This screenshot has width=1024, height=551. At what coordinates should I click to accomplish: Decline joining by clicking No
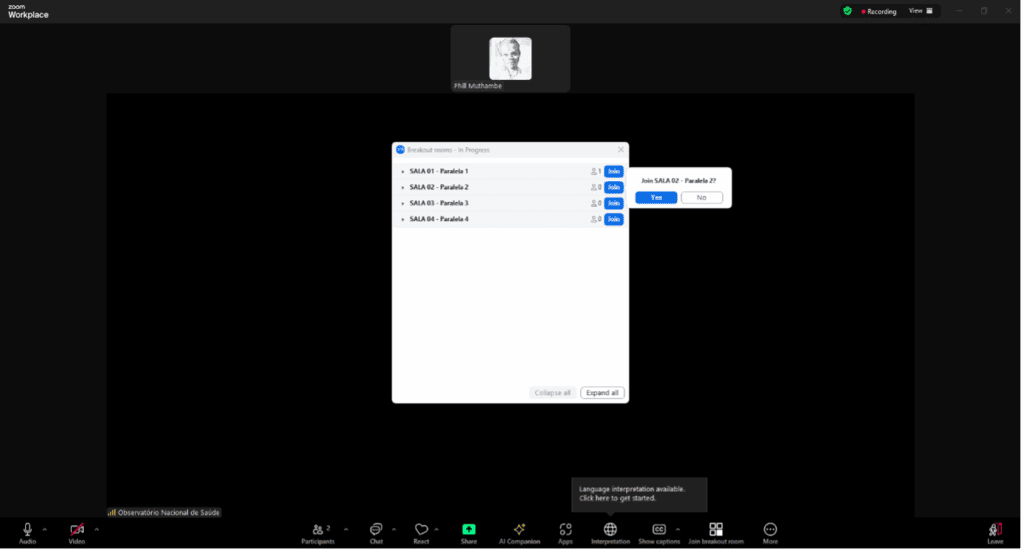(702, 197)
